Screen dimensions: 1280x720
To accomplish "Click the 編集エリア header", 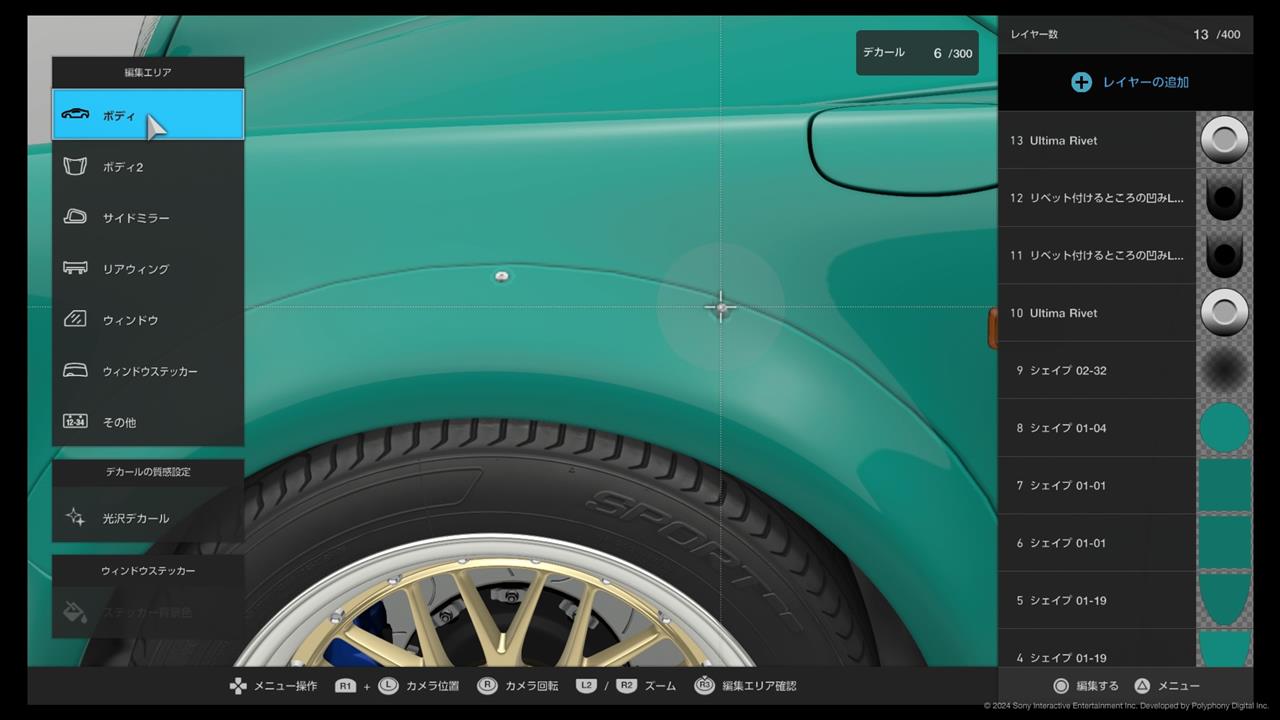I will [x=148, y=72].
